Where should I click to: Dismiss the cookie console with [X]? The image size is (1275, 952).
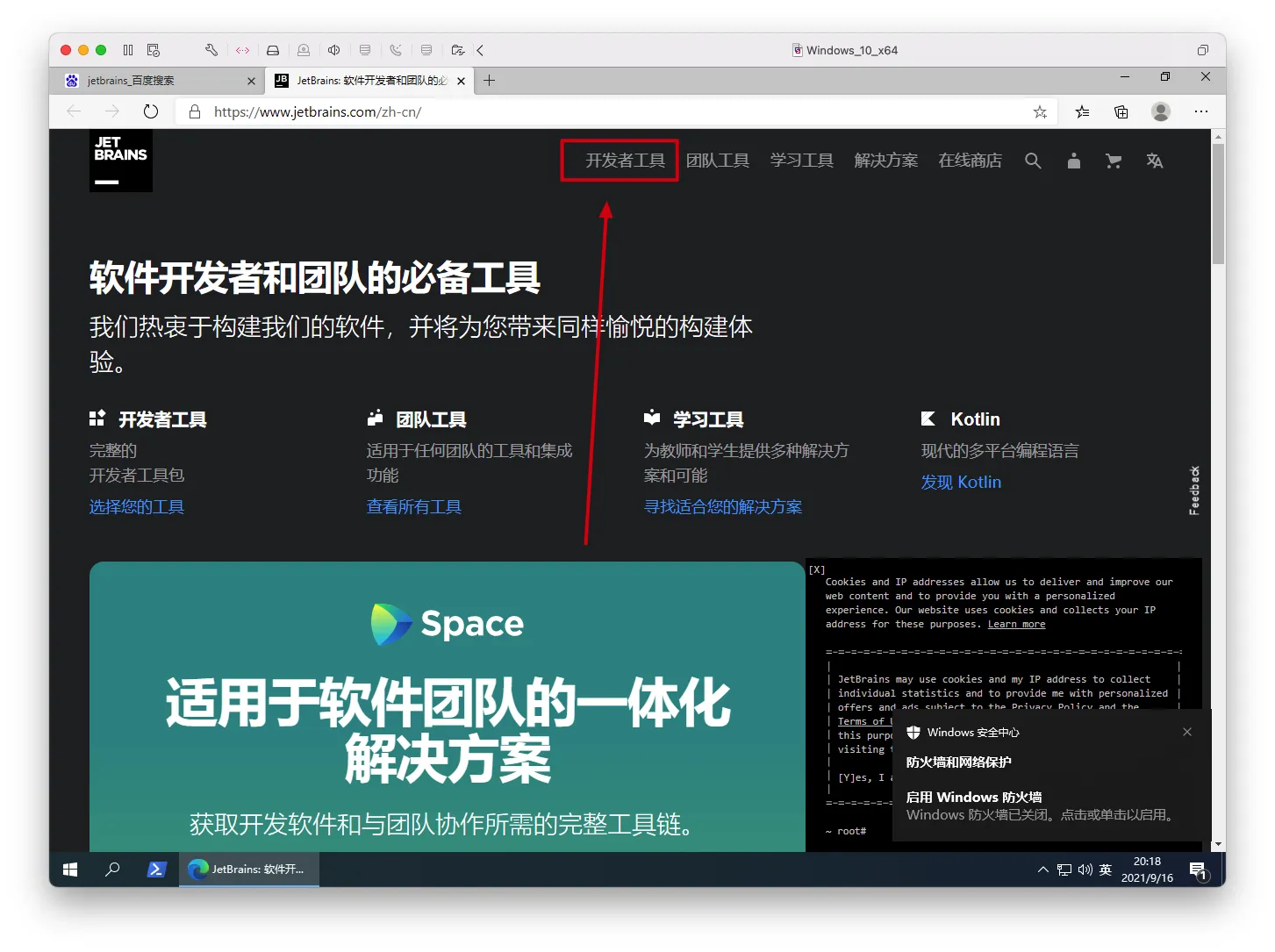817,570
